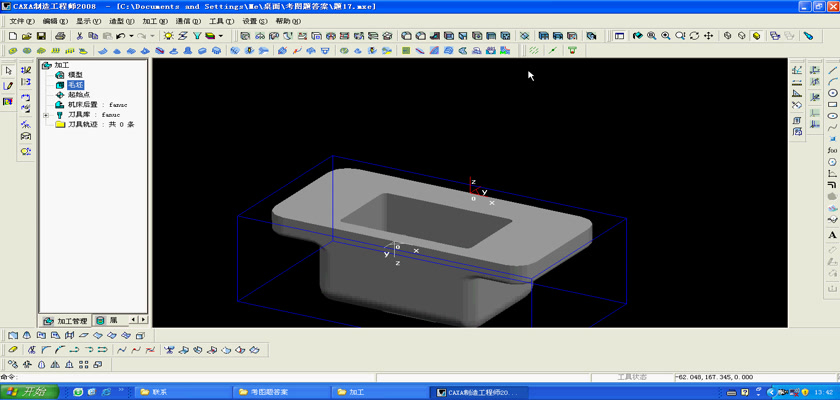Open the Undo history dropdown arrow
The height and width of the screenshot is (400, 840).
tap(131, 36)
